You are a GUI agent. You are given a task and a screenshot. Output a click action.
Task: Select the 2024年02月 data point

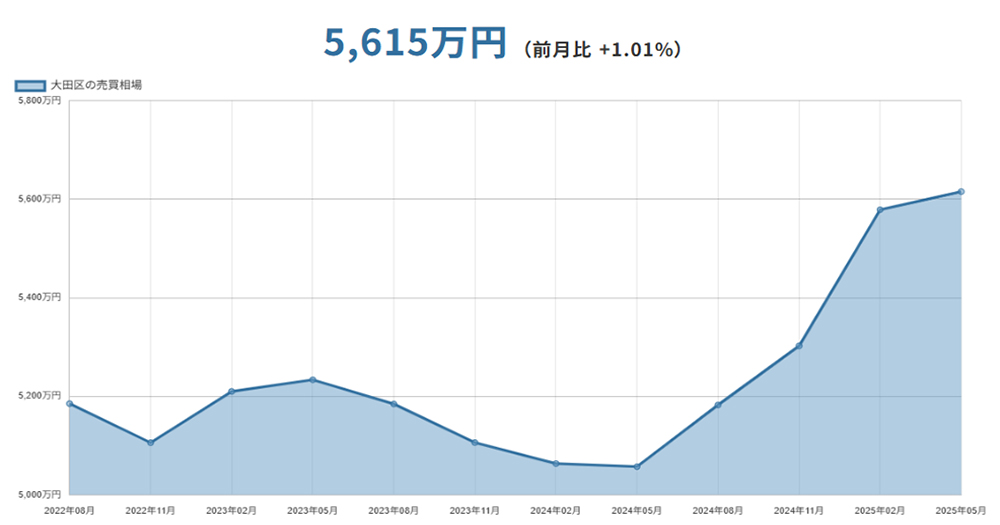coord(555,464)
